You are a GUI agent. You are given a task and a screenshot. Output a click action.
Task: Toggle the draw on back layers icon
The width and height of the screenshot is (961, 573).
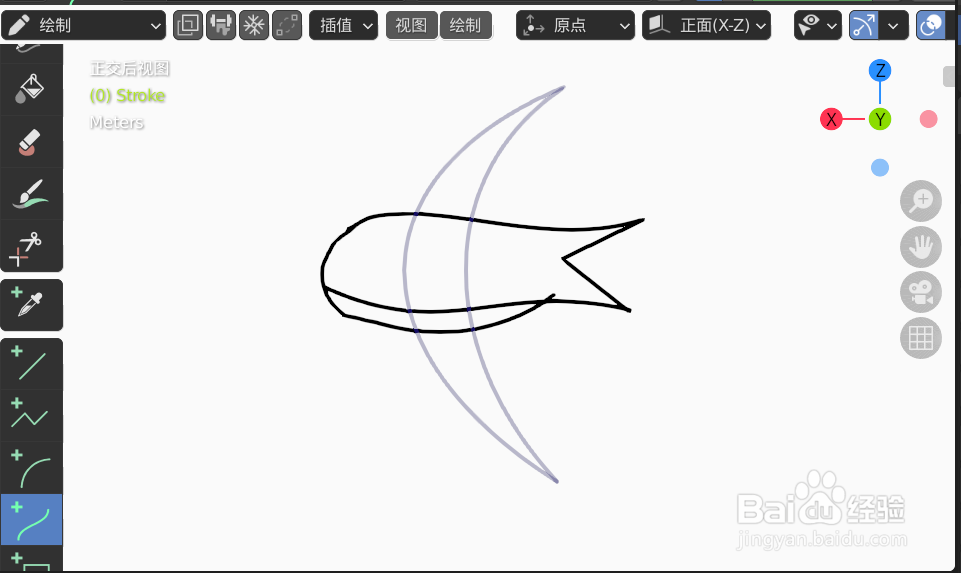tap(188, 25)
